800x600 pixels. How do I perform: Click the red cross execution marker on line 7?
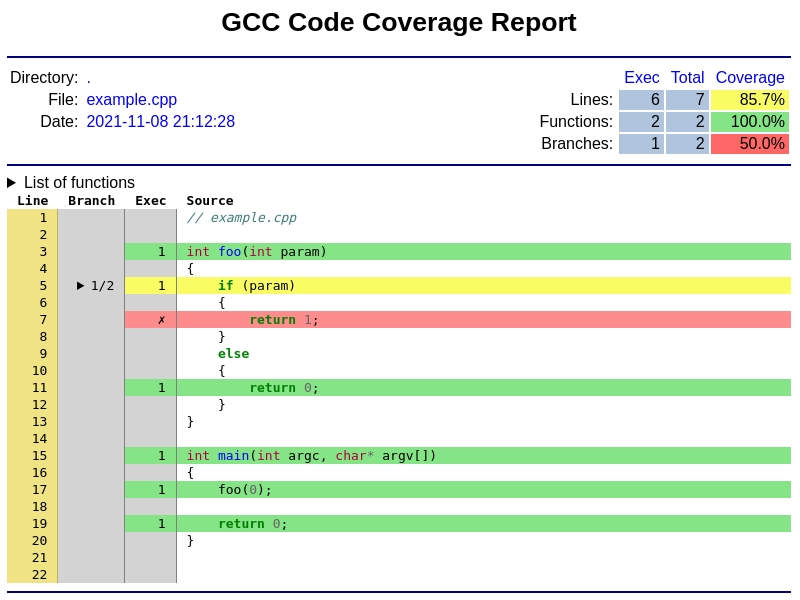pos(160,319)
